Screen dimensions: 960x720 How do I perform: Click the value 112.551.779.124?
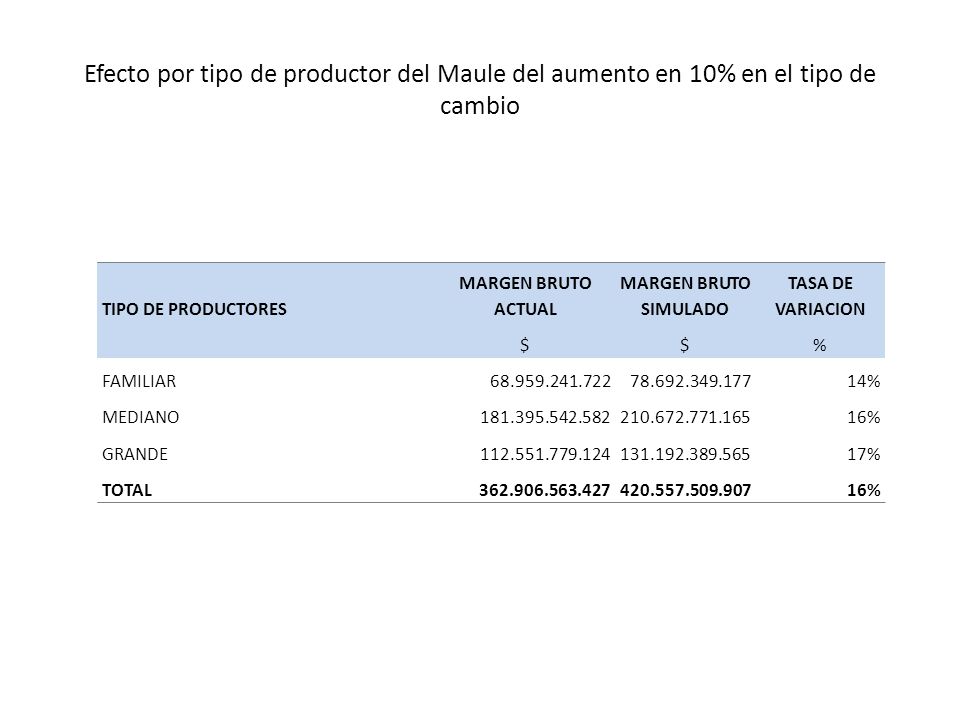pyautogui.click(x=545, y=454)
